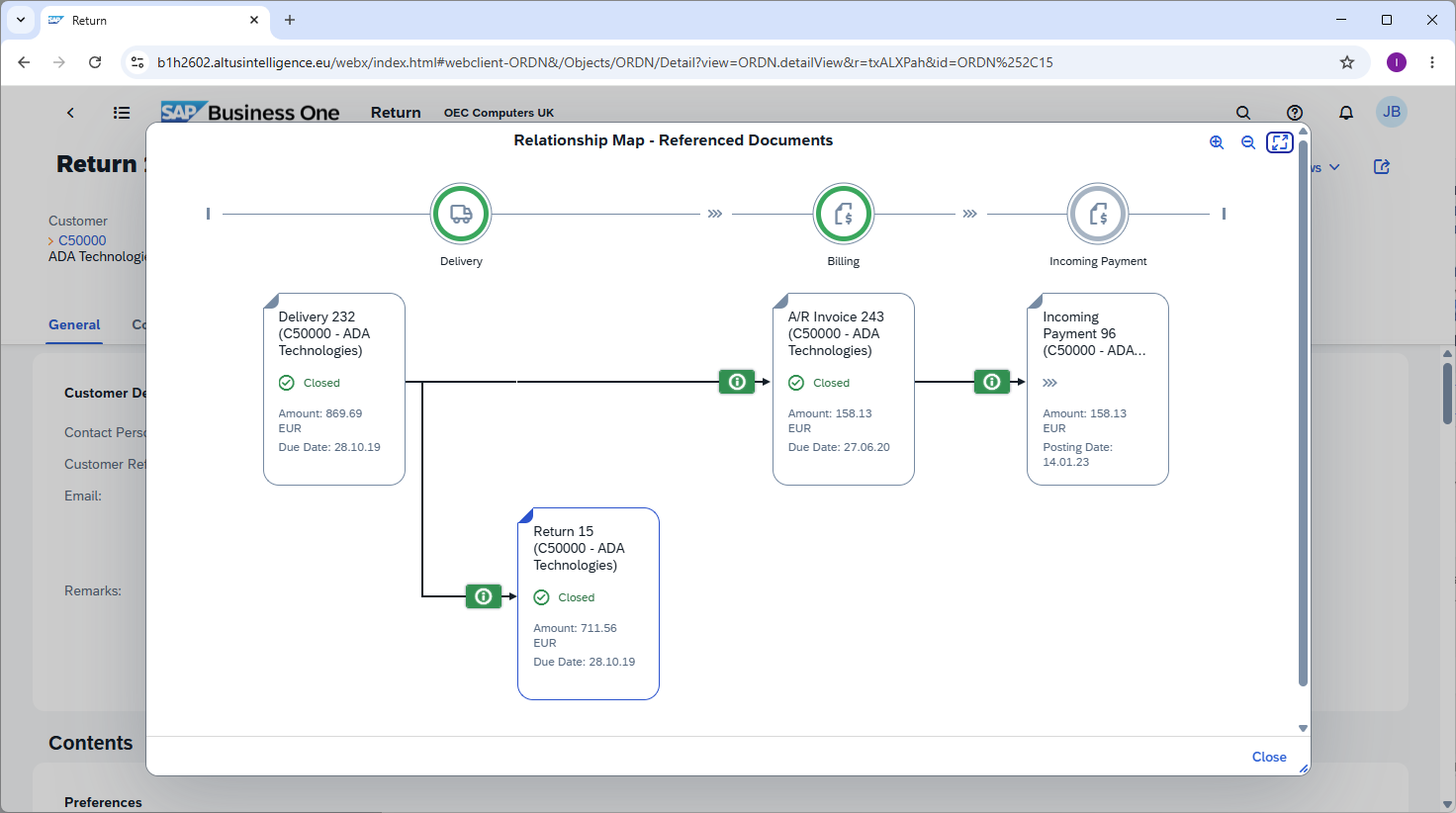Go back with the SAP header arrow
Image resolution: width=1456 pixels, height=813 pixels.
[x=70, y=113]
